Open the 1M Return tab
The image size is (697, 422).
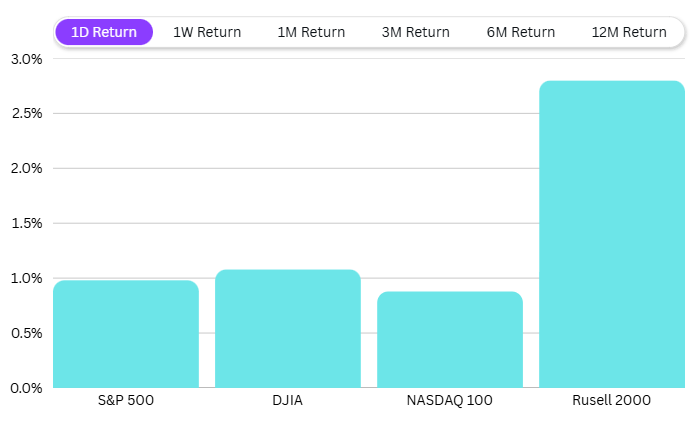pos(311,32)
